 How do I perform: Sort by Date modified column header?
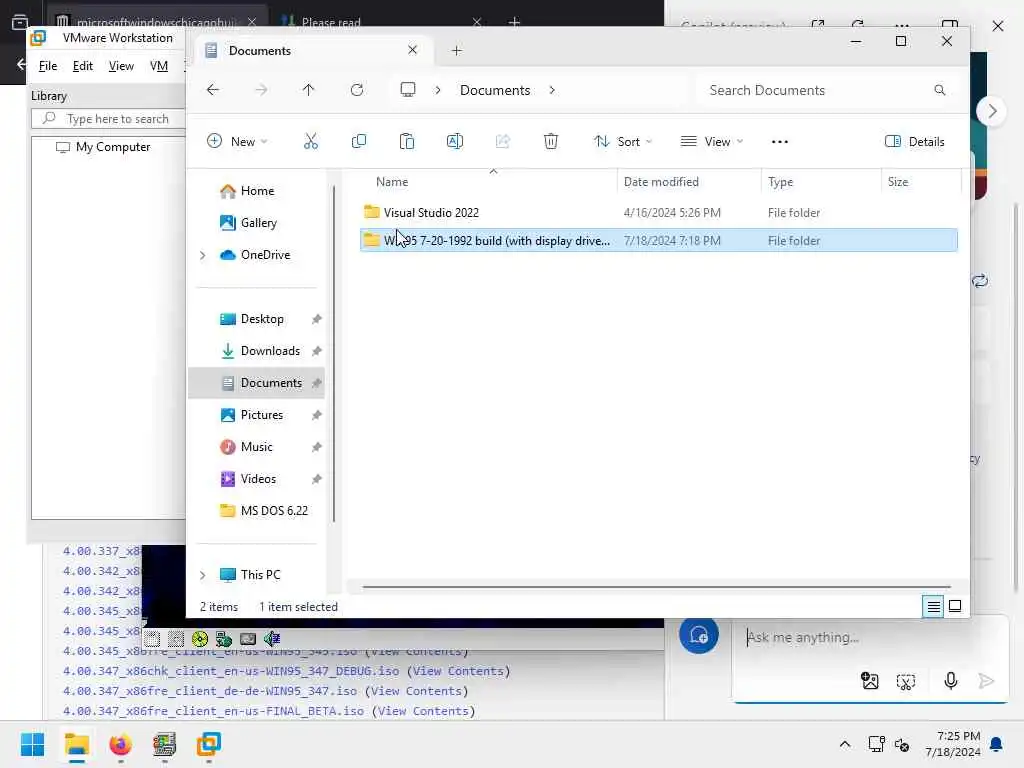tap(661, 182)
